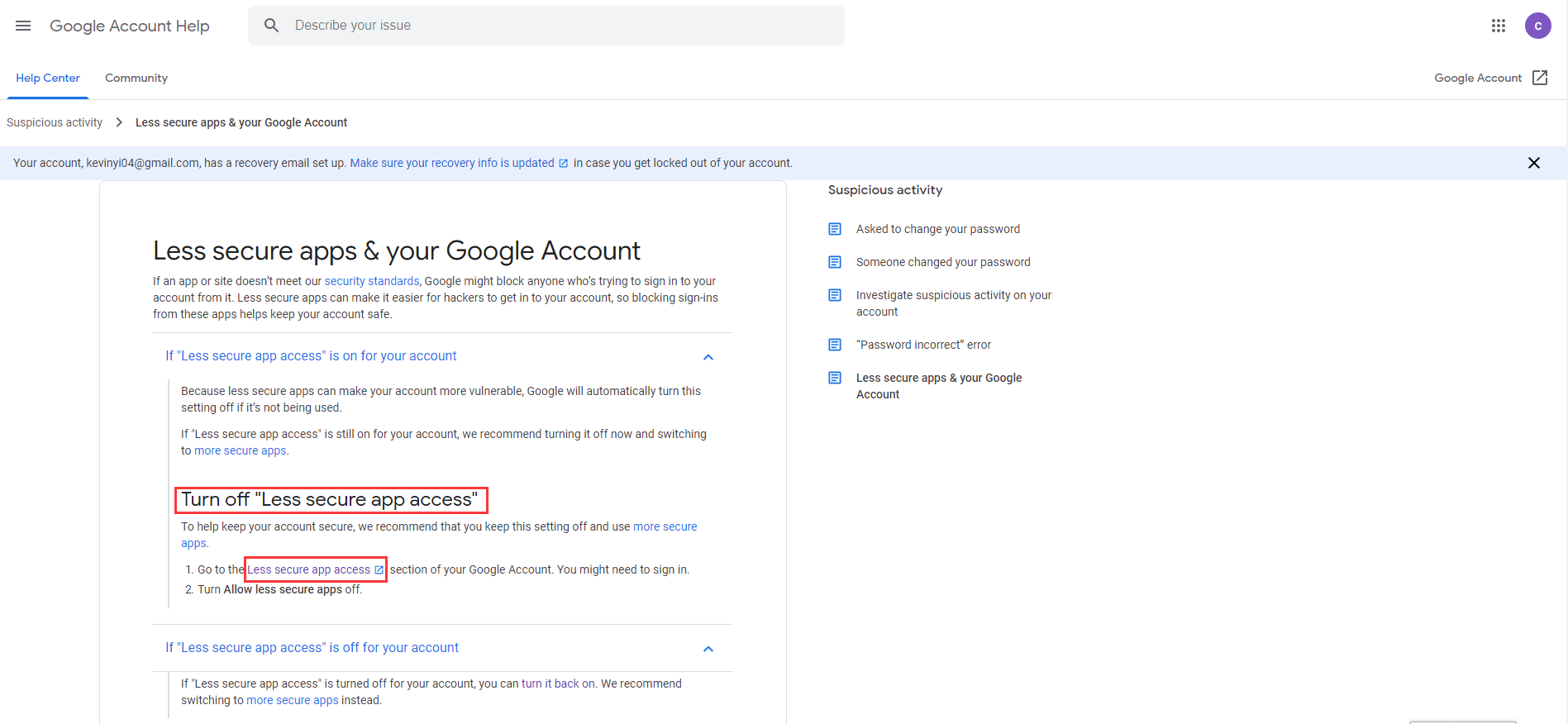
Task: Open Asked to change your password article
Action: (938, 229)
